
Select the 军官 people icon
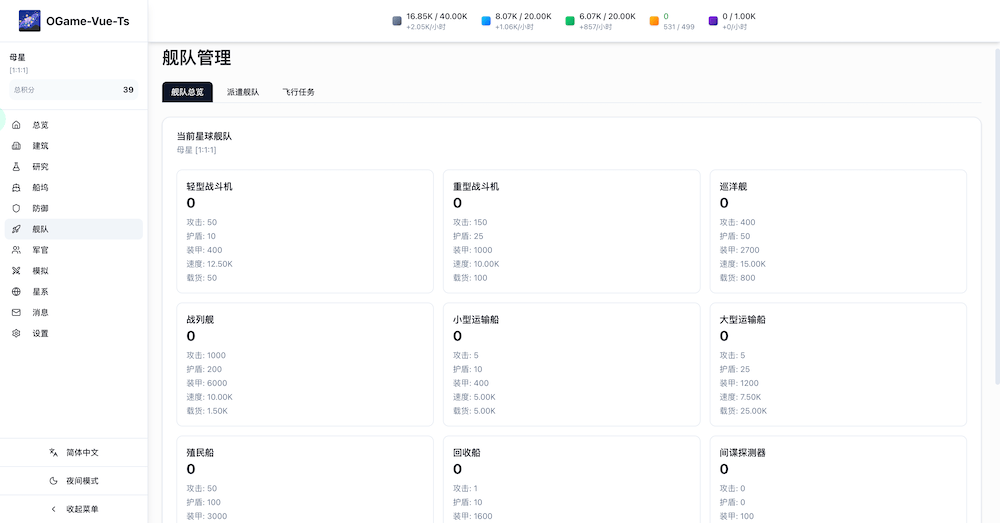16,250
